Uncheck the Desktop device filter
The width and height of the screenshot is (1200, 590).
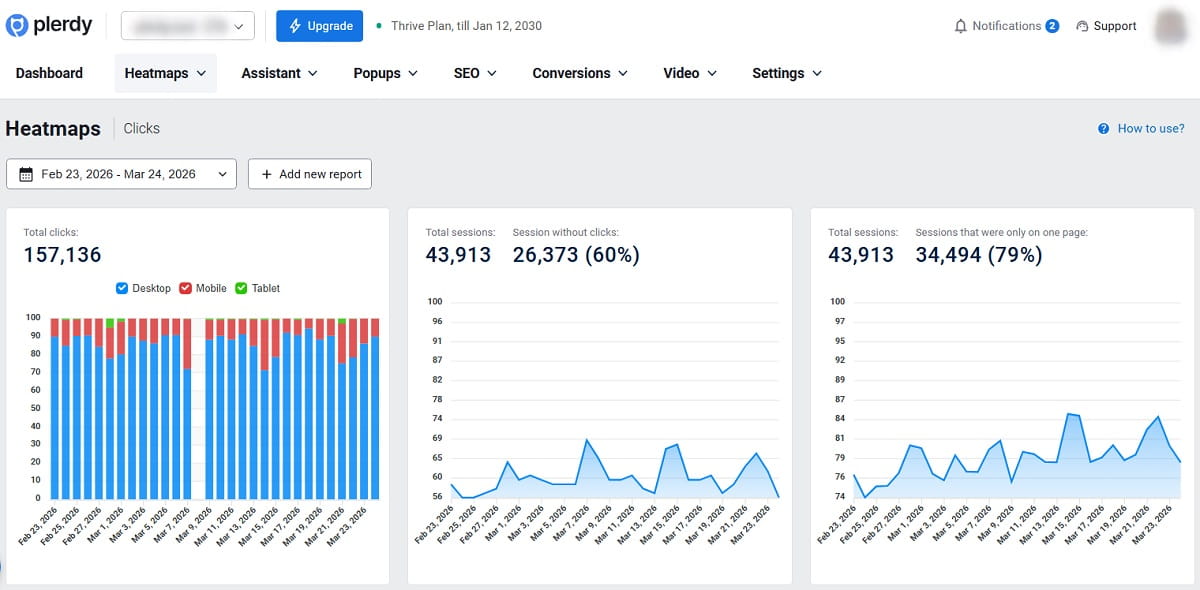click(x=124, y=288)
